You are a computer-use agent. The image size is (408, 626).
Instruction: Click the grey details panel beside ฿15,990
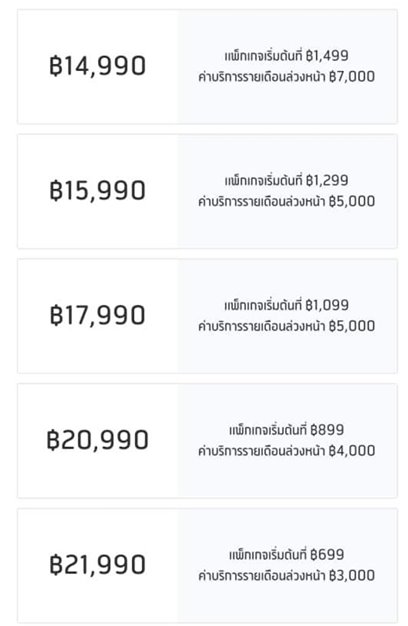(x=287, y=191)
